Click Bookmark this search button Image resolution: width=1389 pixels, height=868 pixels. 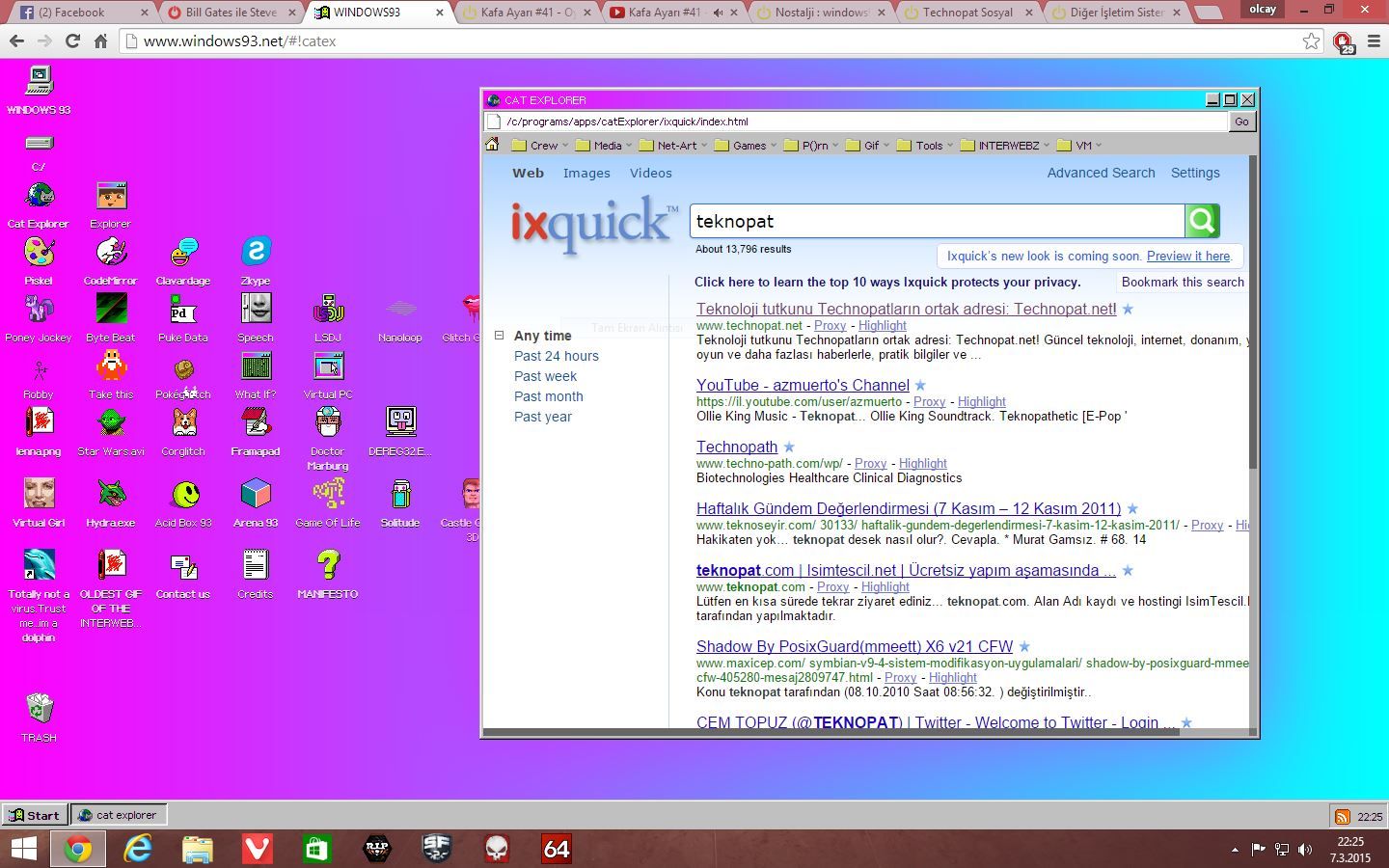[x=1183, y=283]
